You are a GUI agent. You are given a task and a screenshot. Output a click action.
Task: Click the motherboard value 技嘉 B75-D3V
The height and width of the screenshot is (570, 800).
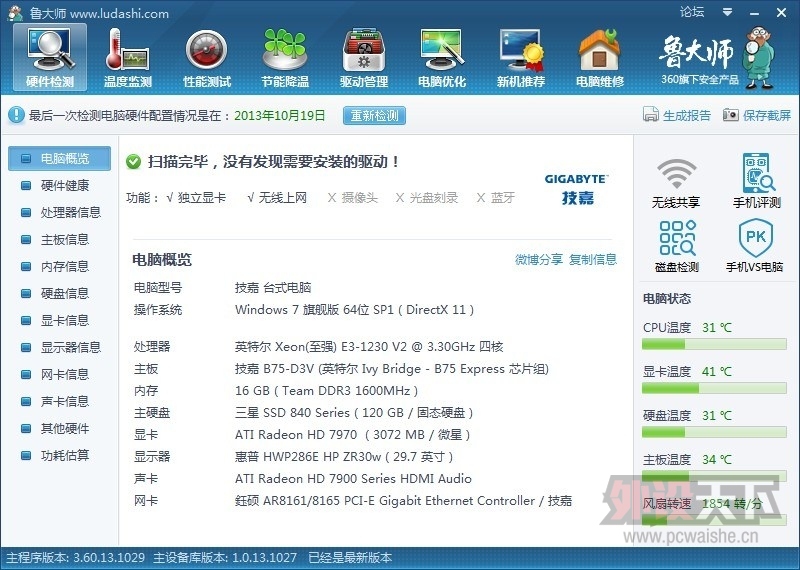click(392, 368)
